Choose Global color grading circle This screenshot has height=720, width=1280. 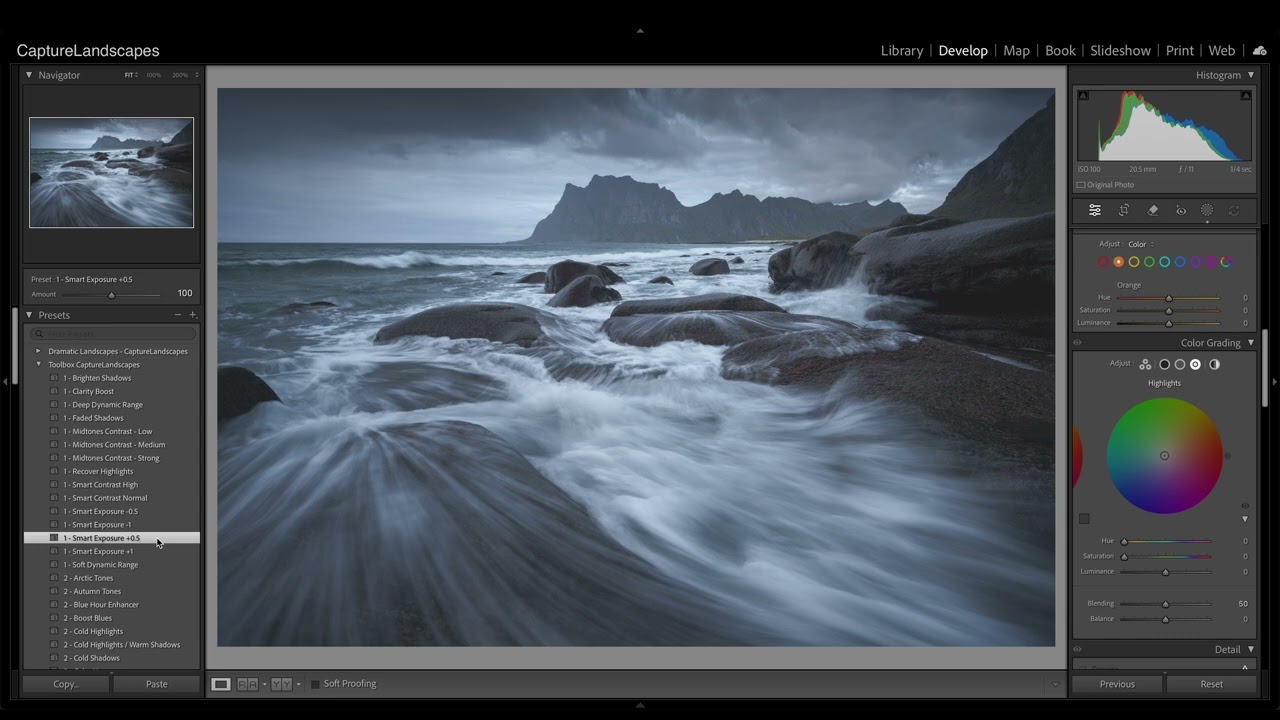click(1214, 364)
